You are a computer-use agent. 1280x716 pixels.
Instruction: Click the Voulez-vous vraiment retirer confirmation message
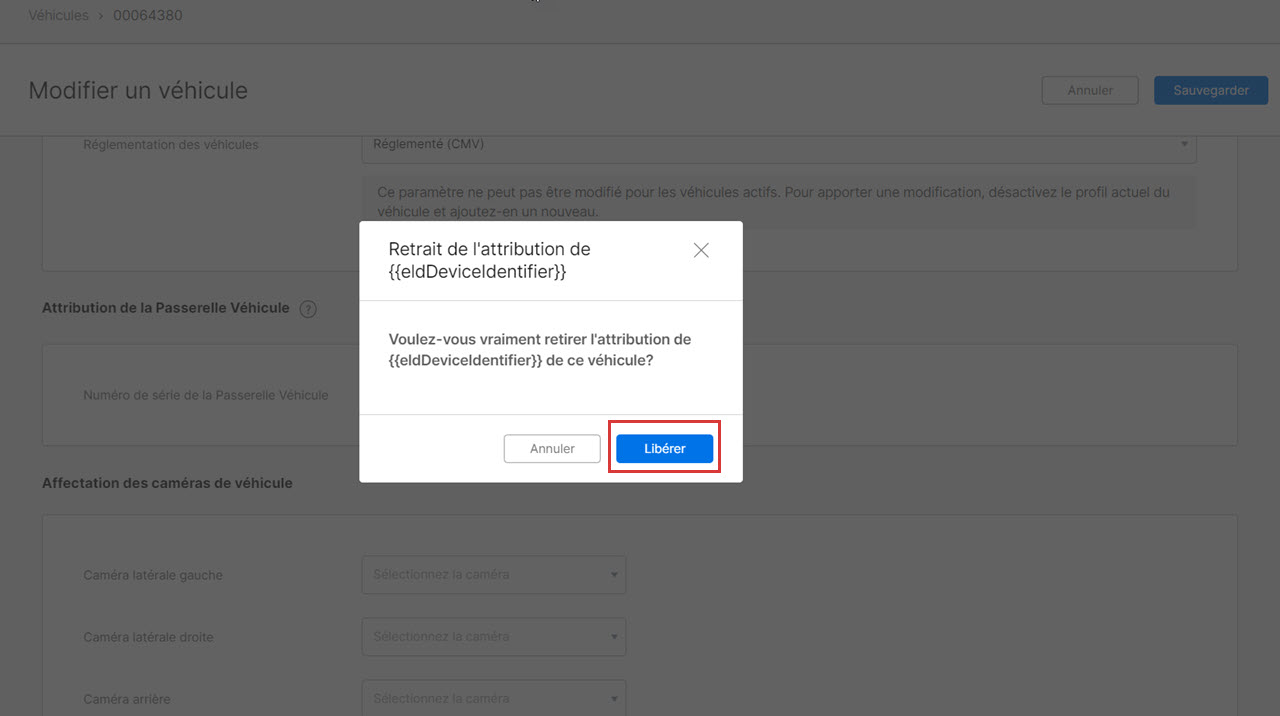[x=539, y=350]
